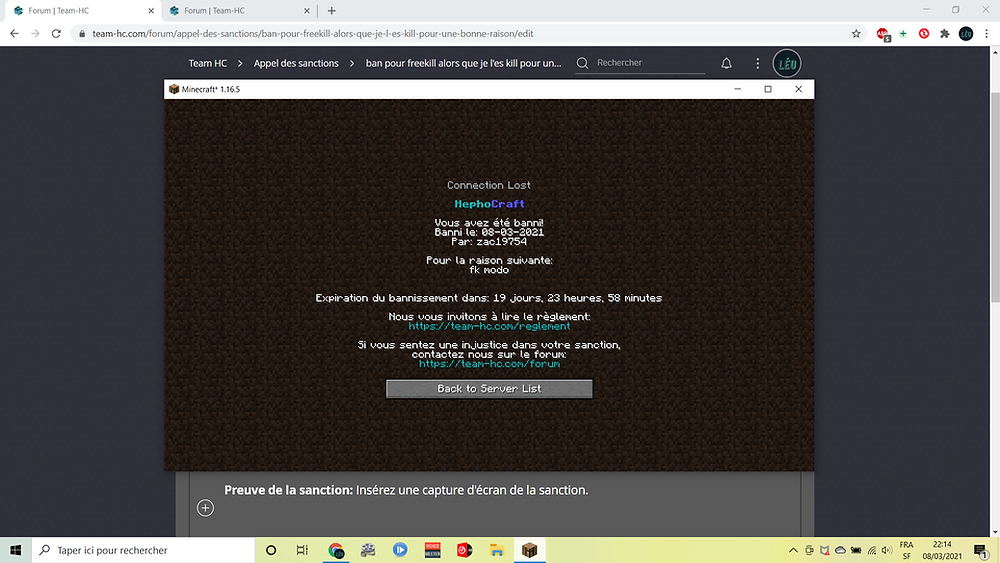1000x563 pixels.
Task: Reload the page with the refresh icon
Action: [x=56, y=34]
